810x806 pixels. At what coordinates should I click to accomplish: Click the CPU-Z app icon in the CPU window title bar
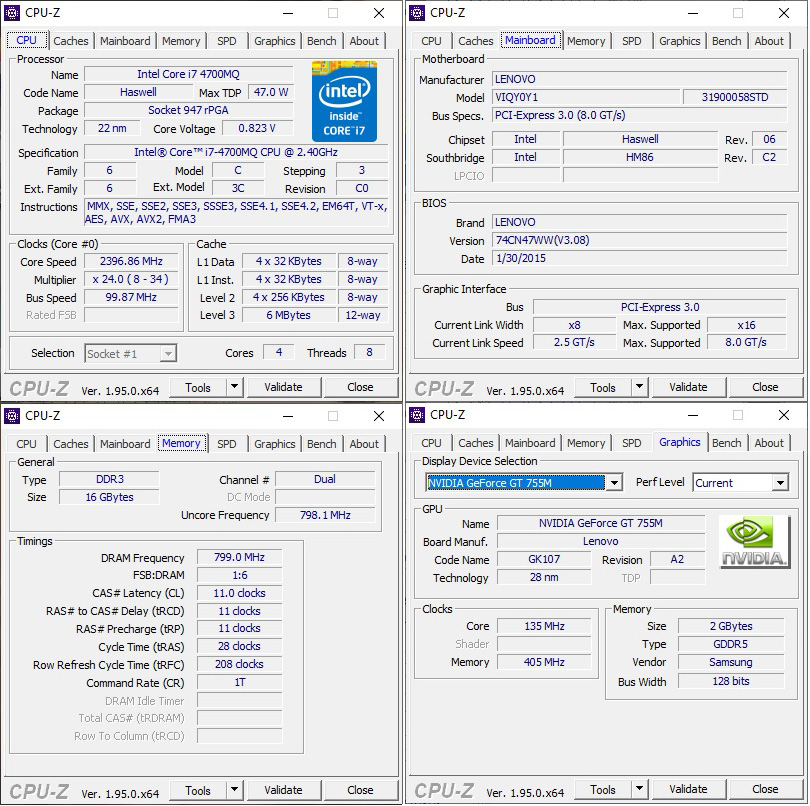coord(12,12)
